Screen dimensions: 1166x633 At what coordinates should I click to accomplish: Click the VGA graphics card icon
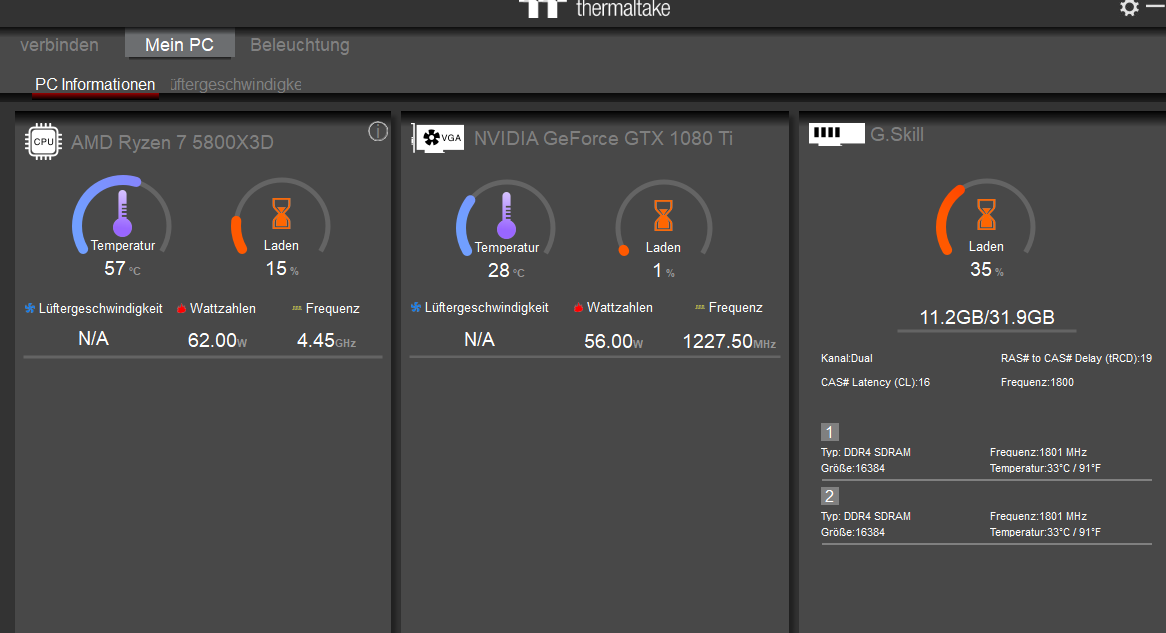point(439,138)
